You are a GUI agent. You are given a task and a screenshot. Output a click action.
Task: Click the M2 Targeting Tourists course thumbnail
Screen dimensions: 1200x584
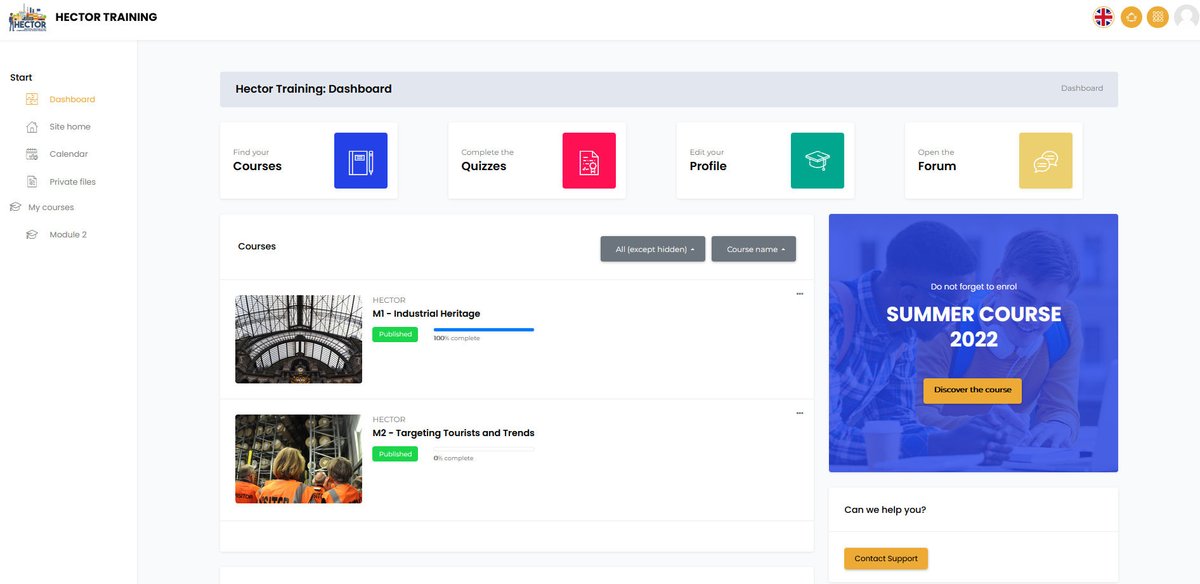click(298, 459)
